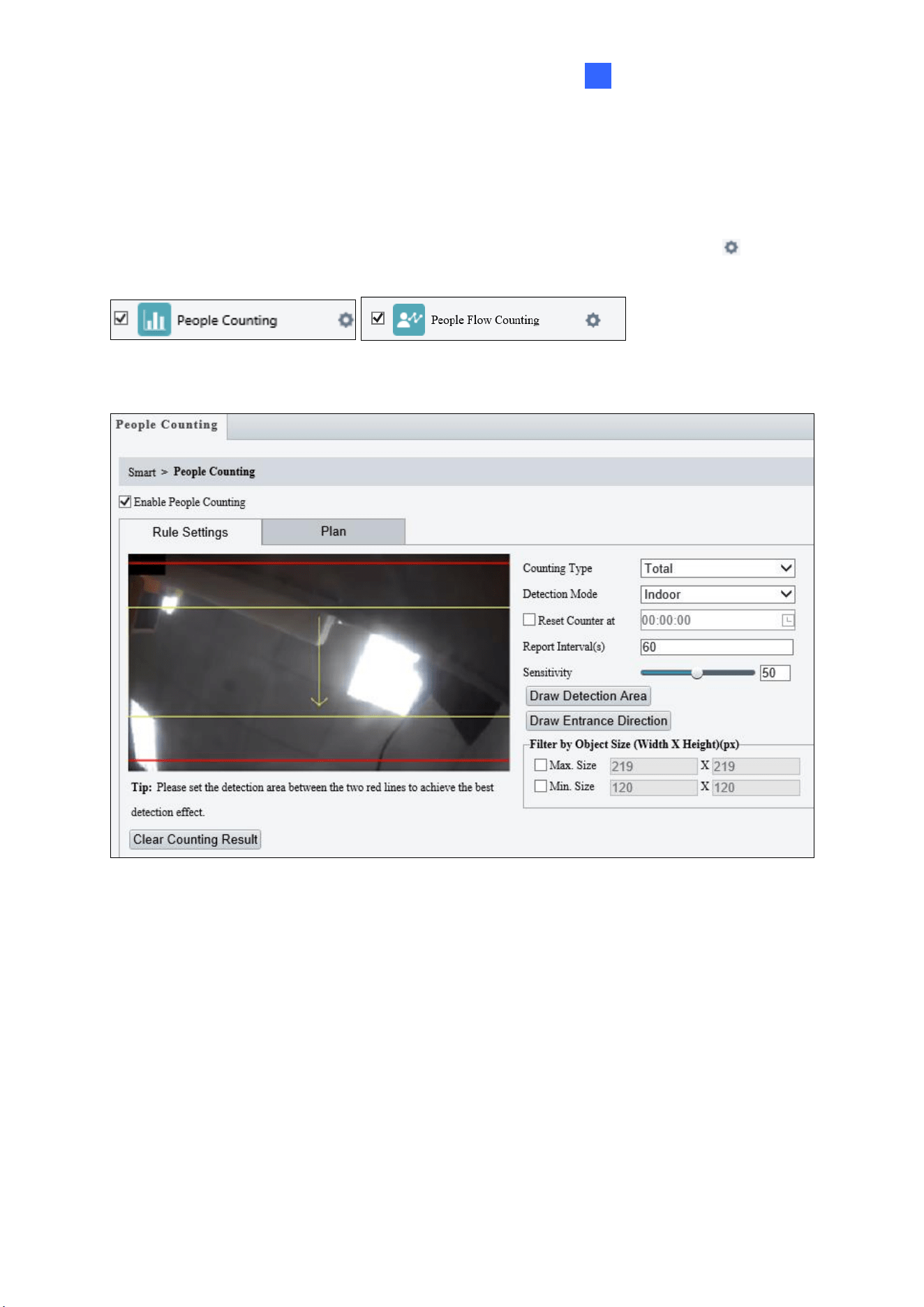This screenshot has height=1307, width=924.
Task: Switch to the Plan tab
Action: coord(334,531)
